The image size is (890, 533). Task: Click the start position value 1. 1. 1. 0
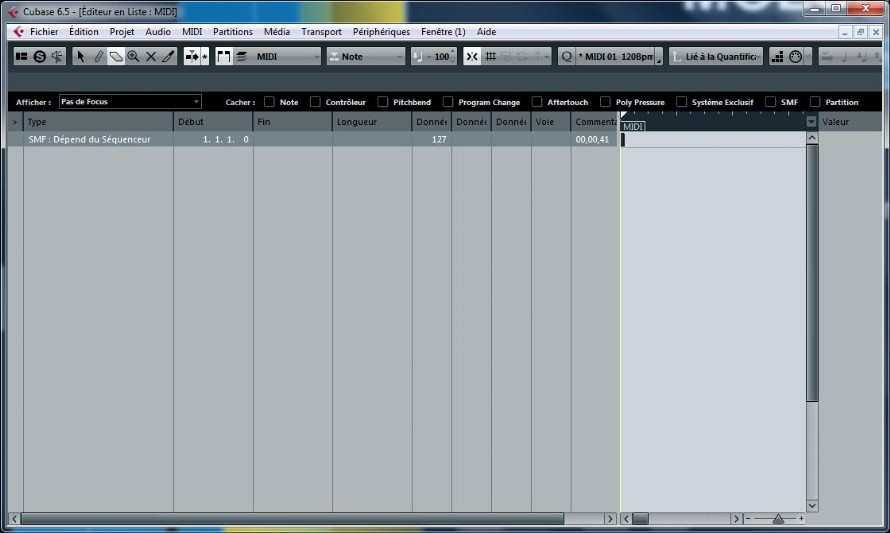(x=225, y=139)
